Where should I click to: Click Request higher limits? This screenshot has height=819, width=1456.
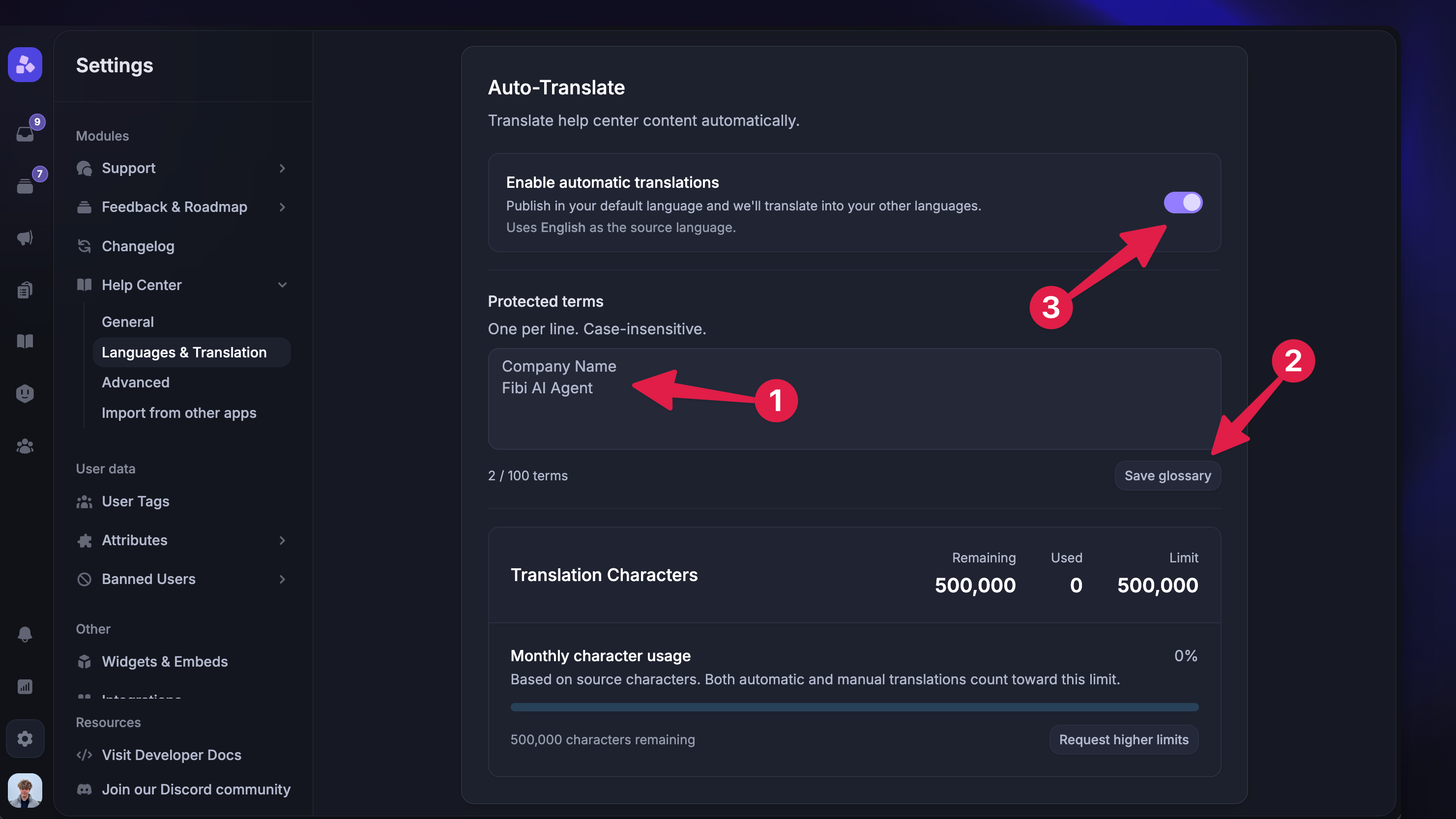point(1123,739)
